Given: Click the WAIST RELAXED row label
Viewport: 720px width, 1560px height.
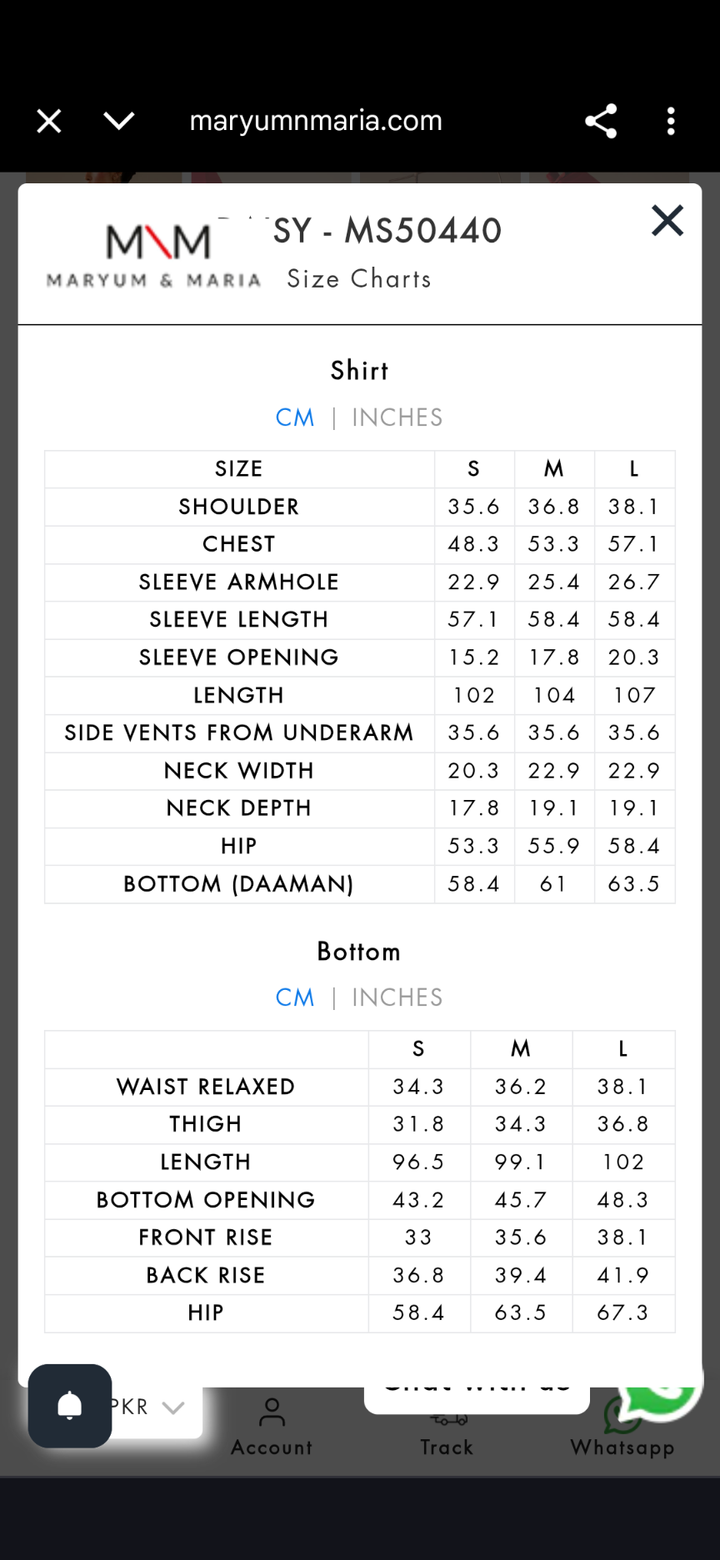Looking at the screenshot, I should [206, 1087].
